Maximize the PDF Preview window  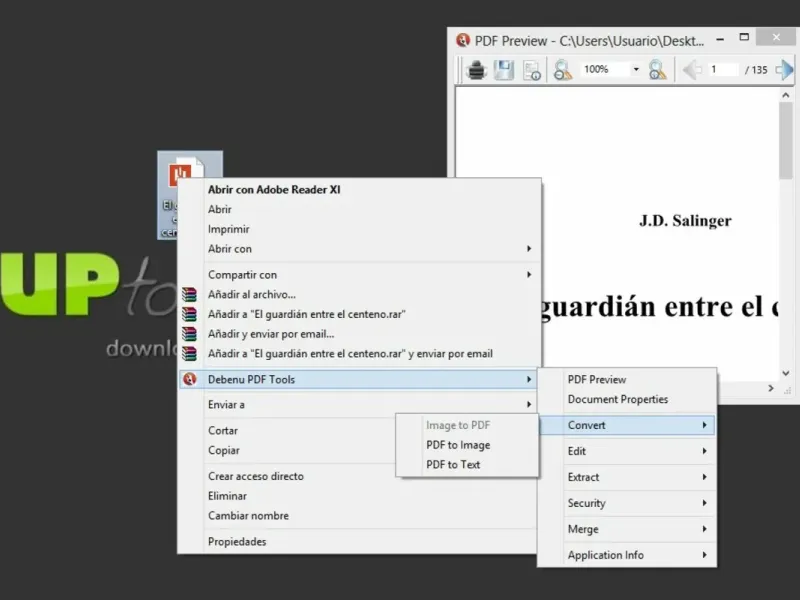tap(744, 37)
